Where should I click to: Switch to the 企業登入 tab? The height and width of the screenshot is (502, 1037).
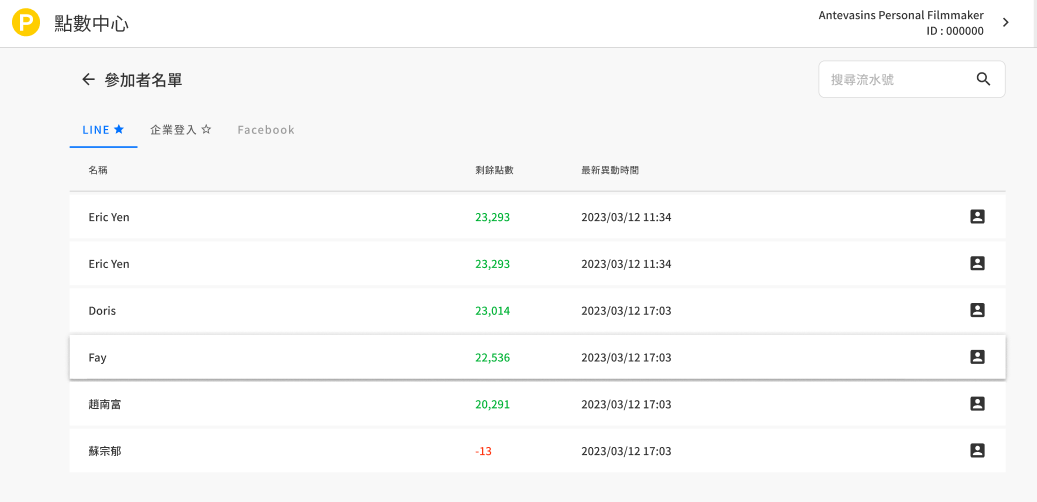pos(180,130)
